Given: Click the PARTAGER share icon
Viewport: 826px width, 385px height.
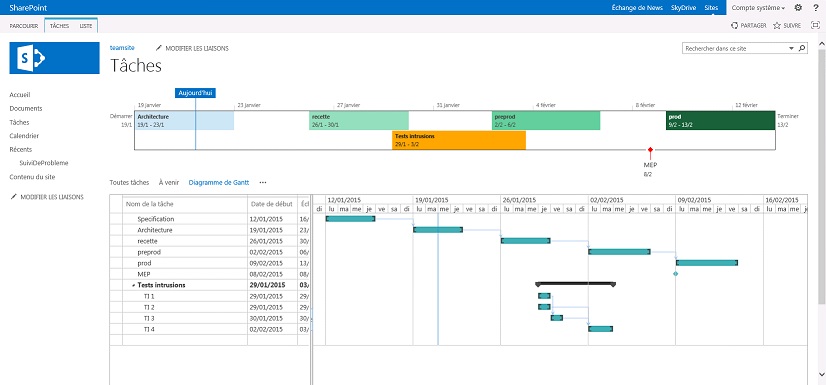Looking at the screenshot, I should coord(735,25).
